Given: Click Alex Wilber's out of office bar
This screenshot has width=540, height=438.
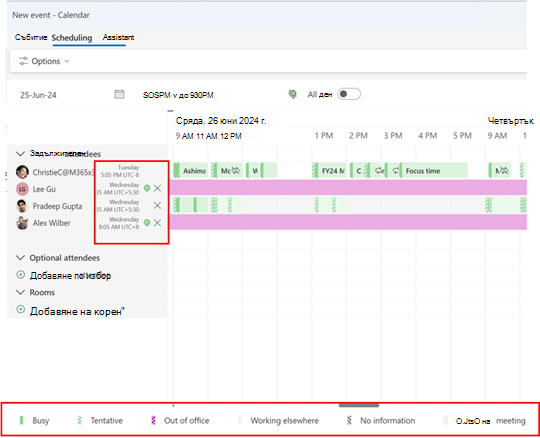Looking at the screenshot, I should 348,222.
